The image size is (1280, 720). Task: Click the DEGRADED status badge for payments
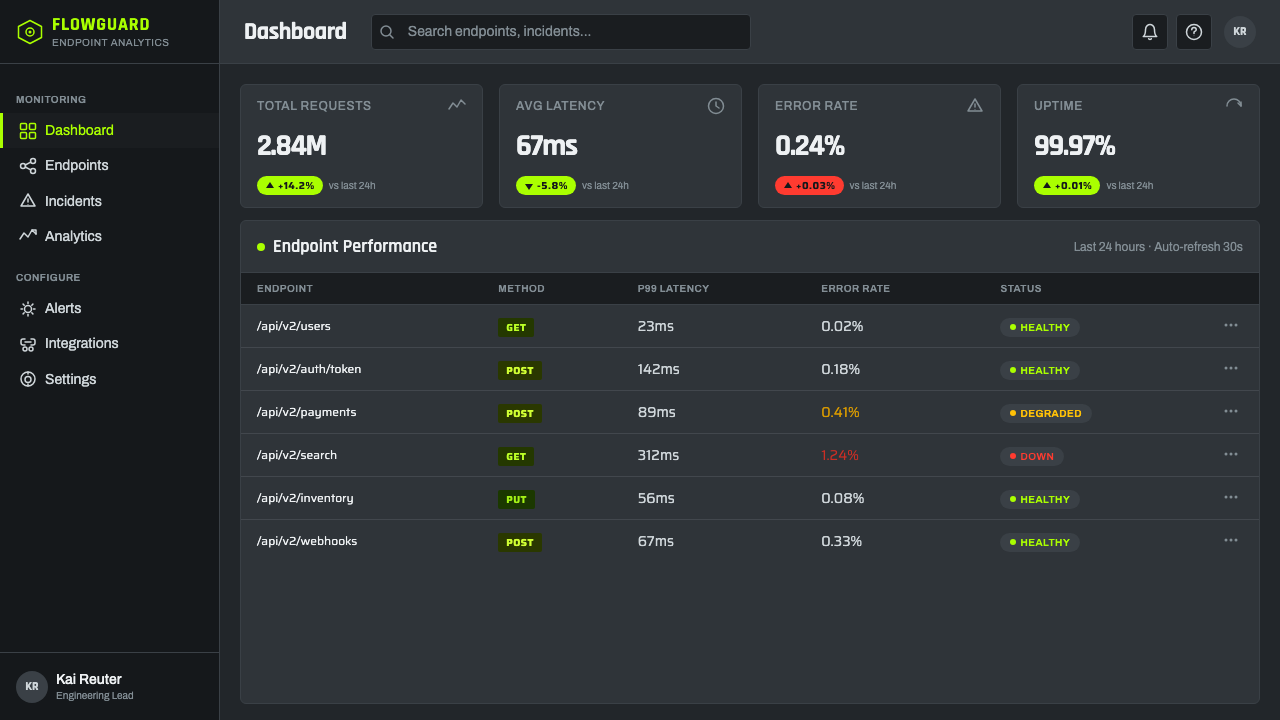(x=1046, y=413)
